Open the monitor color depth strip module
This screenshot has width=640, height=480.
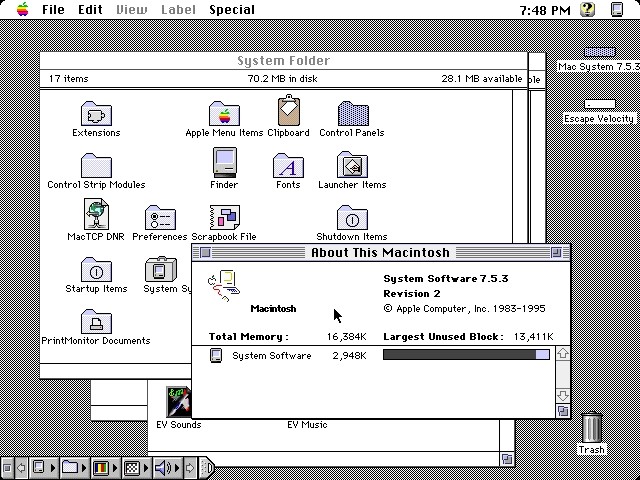(x=100, y=467)
